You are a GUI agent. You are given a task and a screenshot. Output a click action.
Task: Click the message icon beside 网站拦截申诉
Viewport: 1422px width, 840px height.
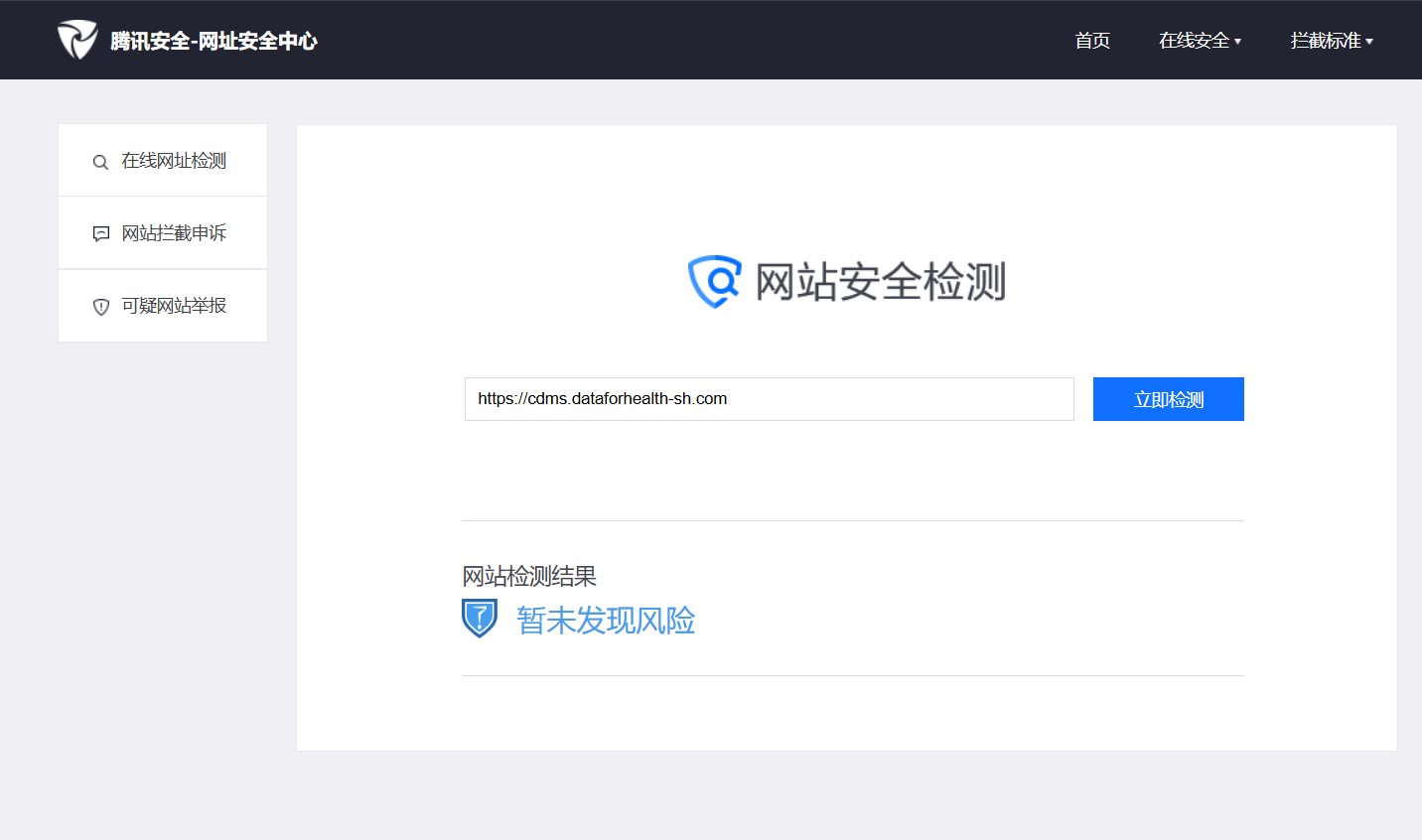pos(100,233)
